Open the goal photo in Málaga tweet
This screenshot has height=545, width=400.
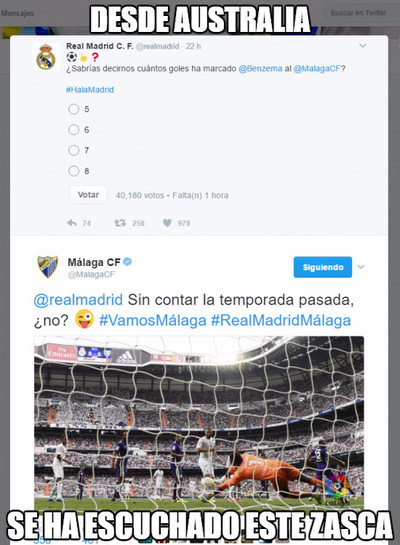click(x=199, y=421)
